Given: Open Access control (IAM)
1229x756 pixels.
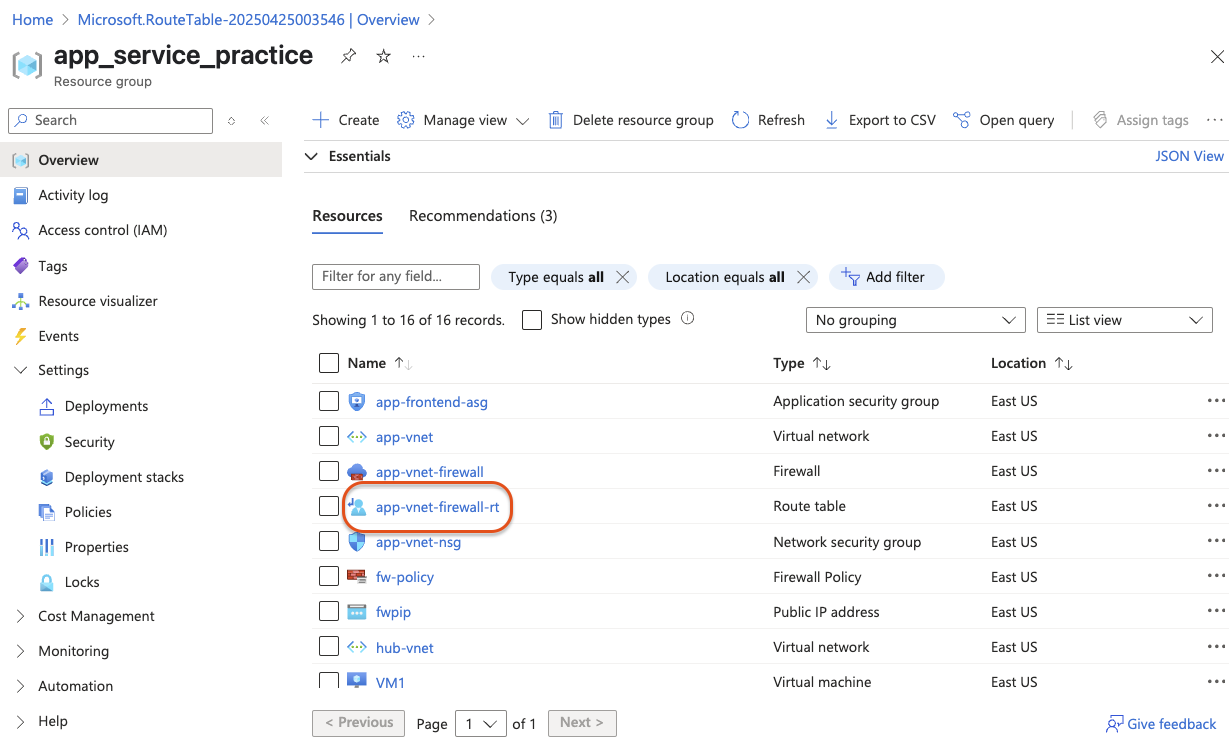Looking at the screenshot, I should click(103, 230).
